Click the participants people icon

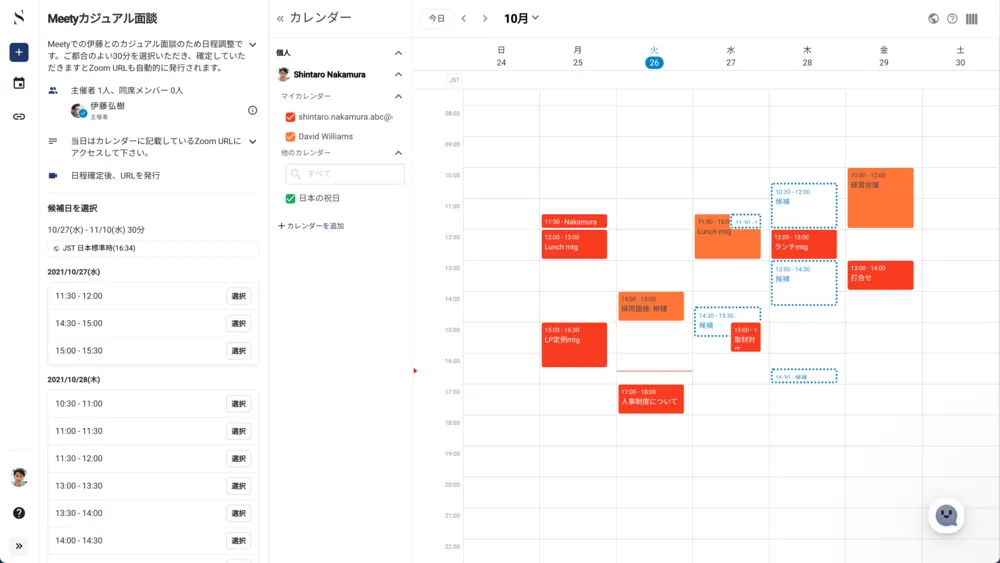click(x=53, y=91)
